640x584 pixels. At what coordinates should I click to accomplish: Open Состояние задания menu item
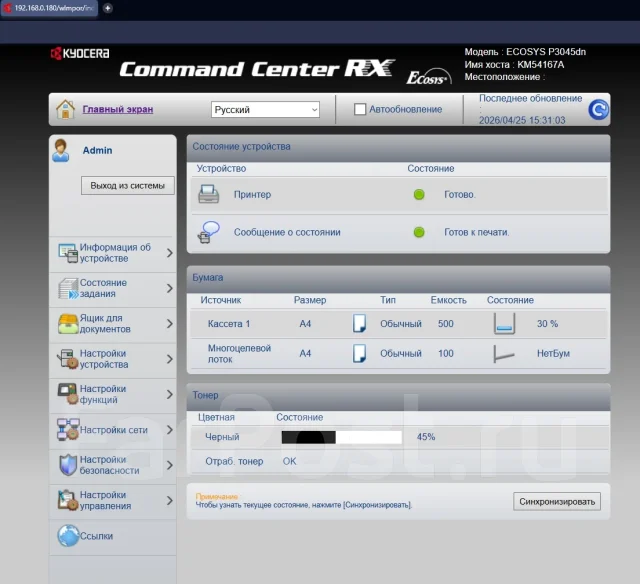point(113,289)
